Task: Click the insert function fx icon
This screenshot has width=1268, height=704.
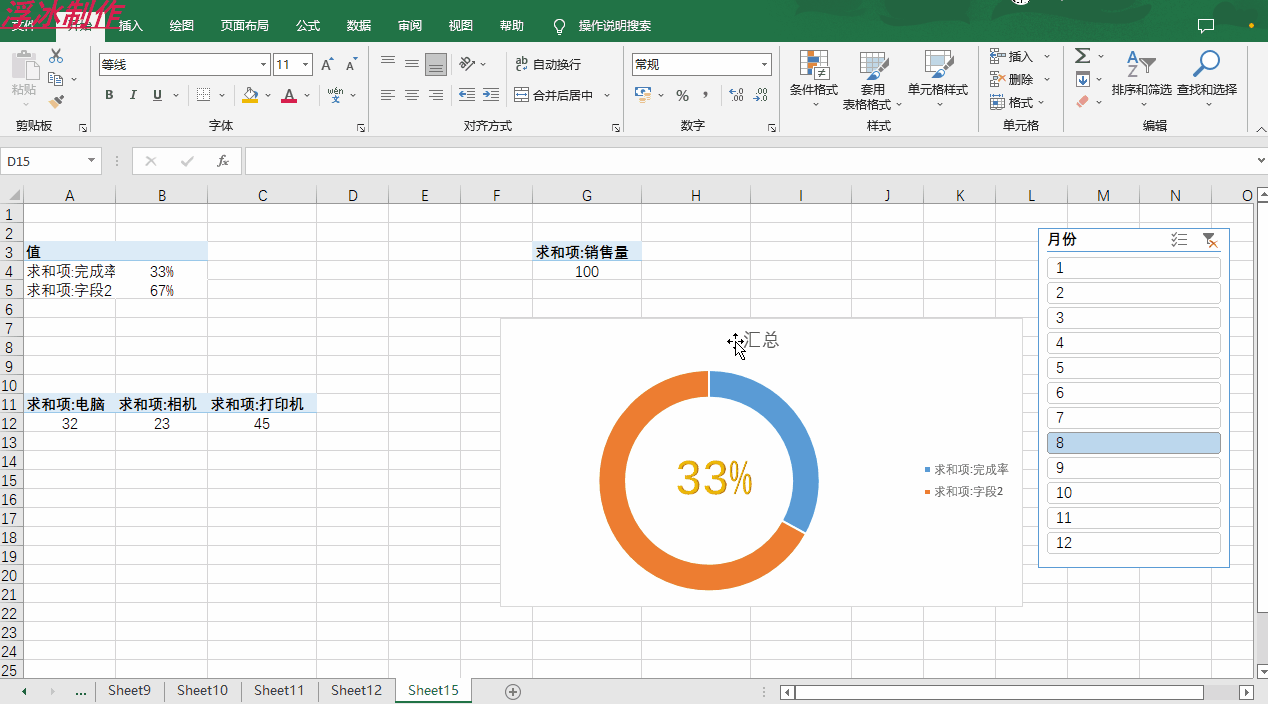Action: [x=222, y=161]
